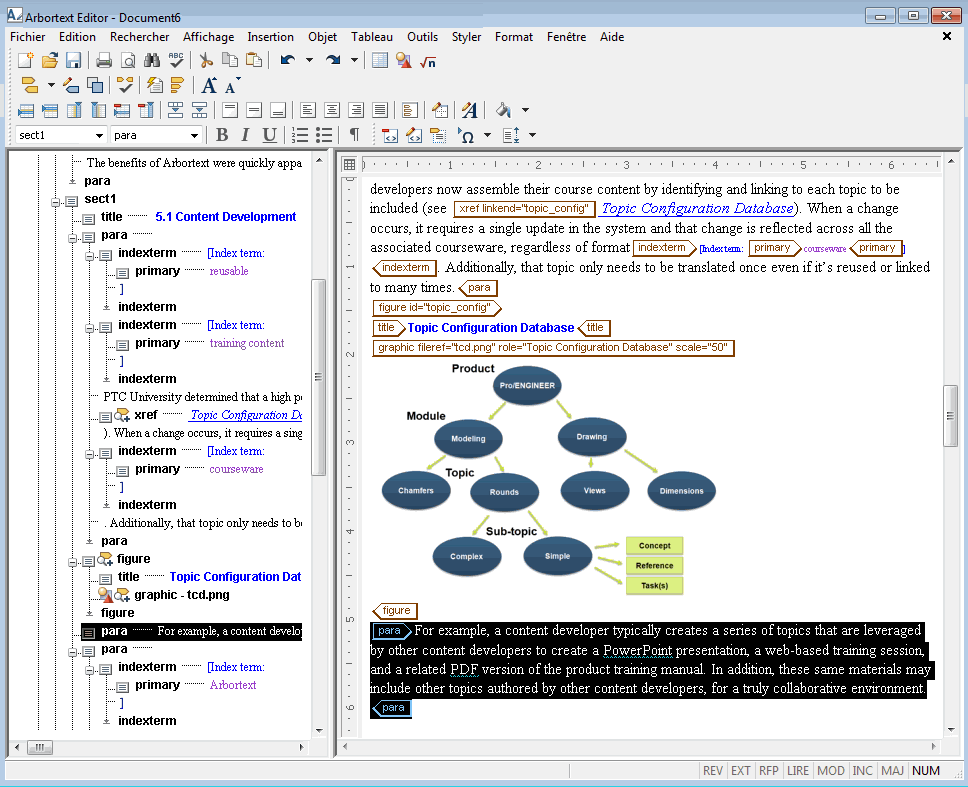Click the figure id="topic_config" tag

point(437,307)
